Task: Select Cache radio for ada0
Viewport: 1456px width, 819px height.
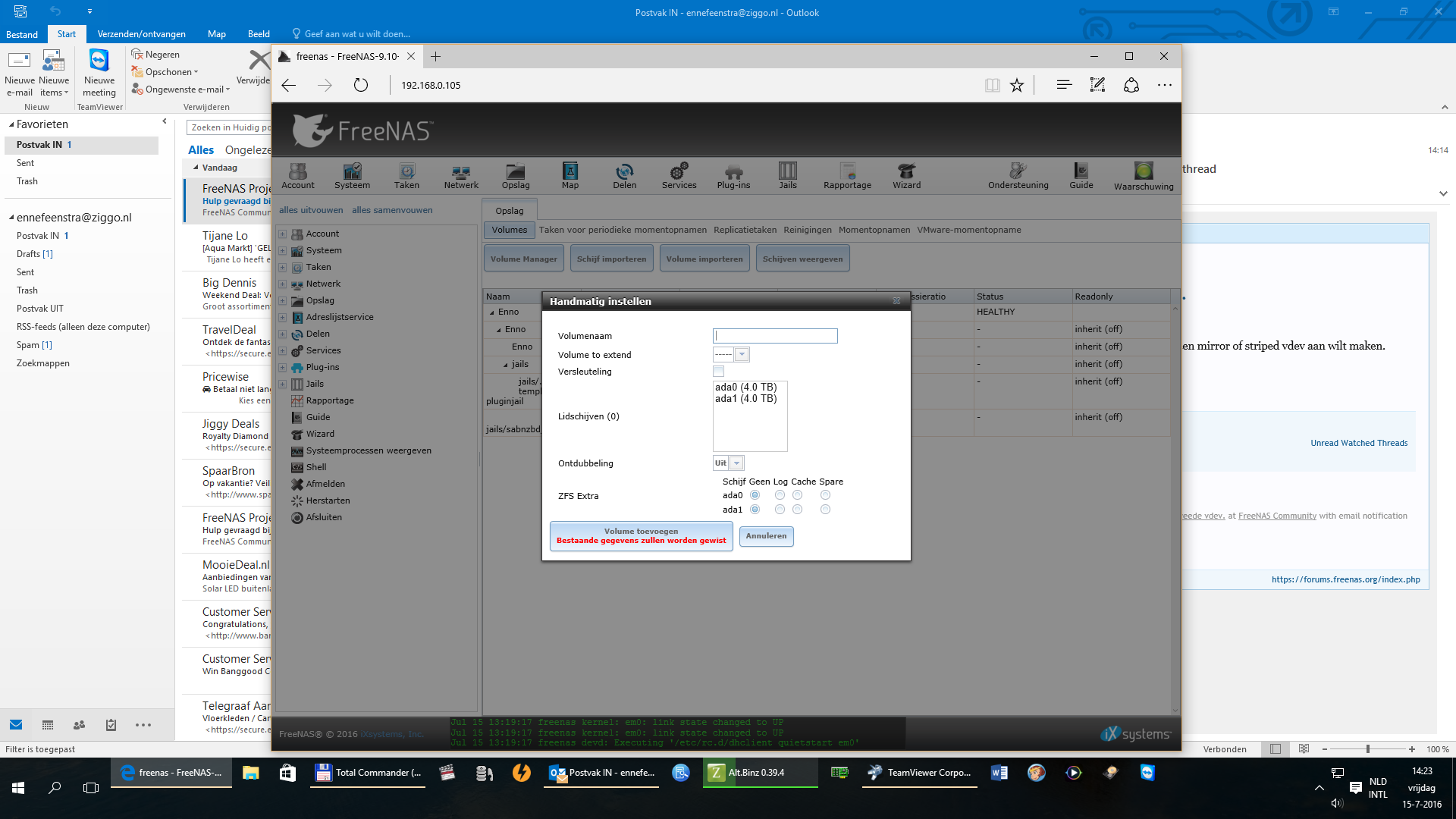Action: coord(797,495)
